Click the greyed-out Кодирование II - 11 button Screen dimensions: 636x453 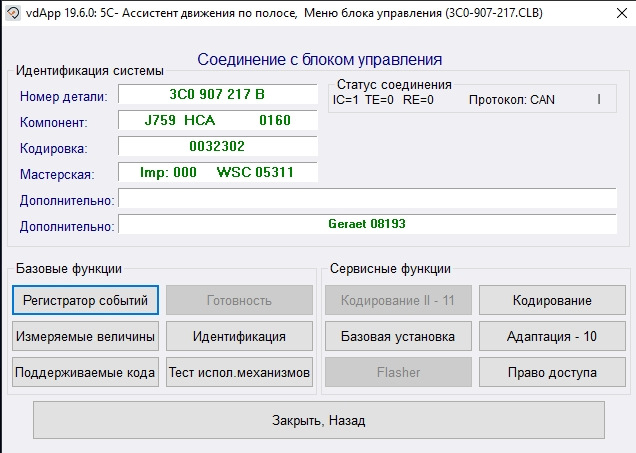coord(398,300)
